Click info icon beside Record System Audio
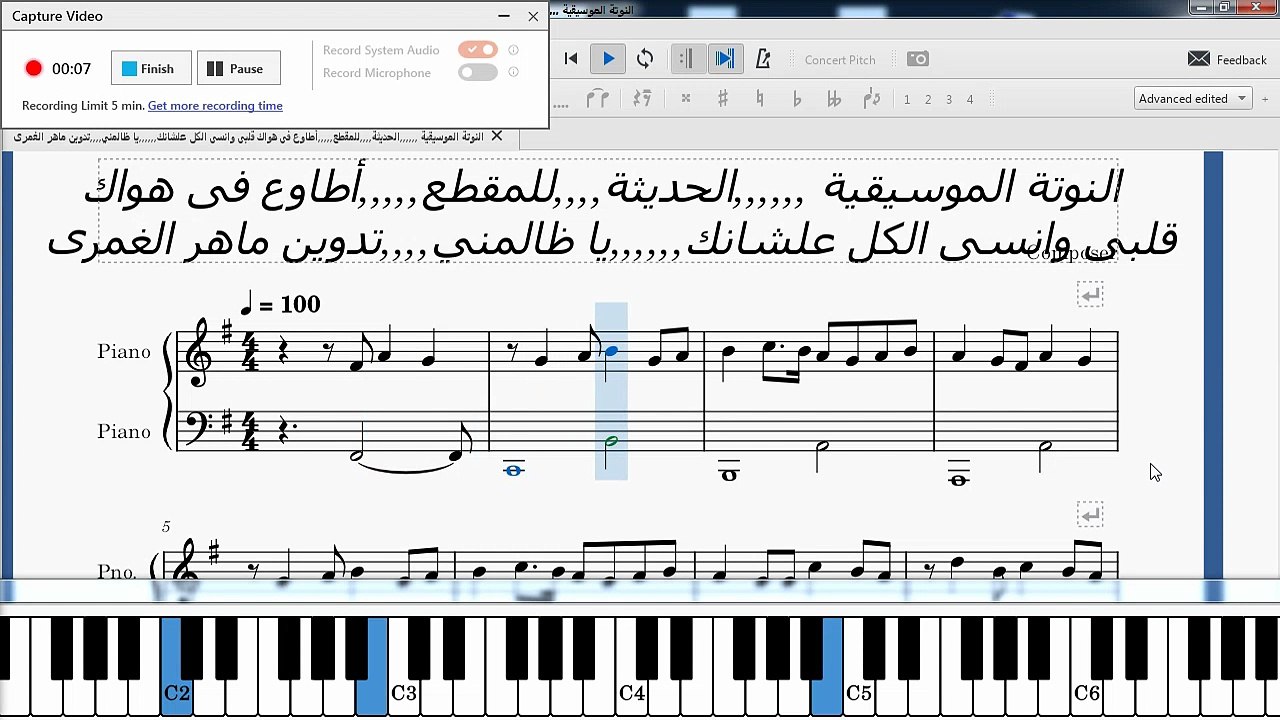1280x720 pixels. 514,49
